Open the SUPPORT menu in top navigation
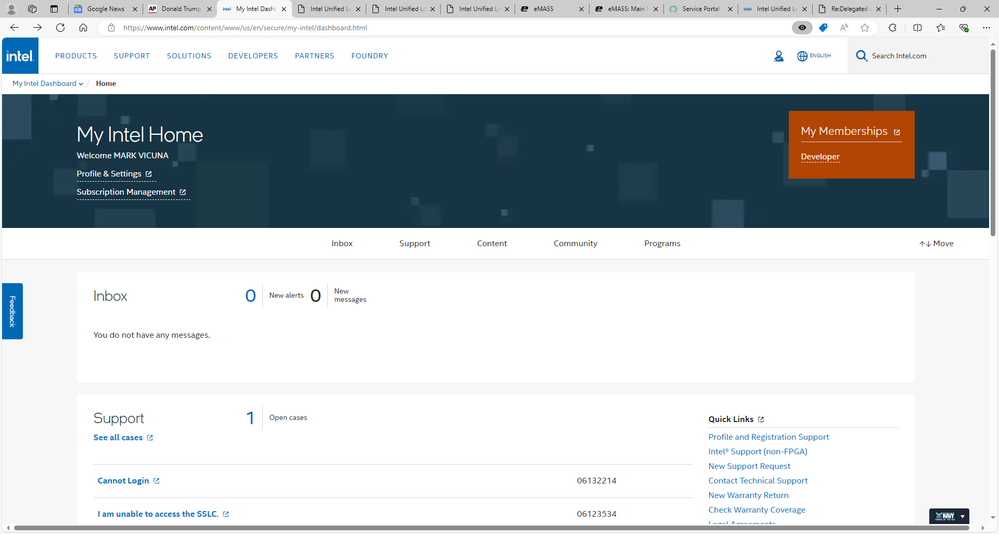 click(132, 56)
